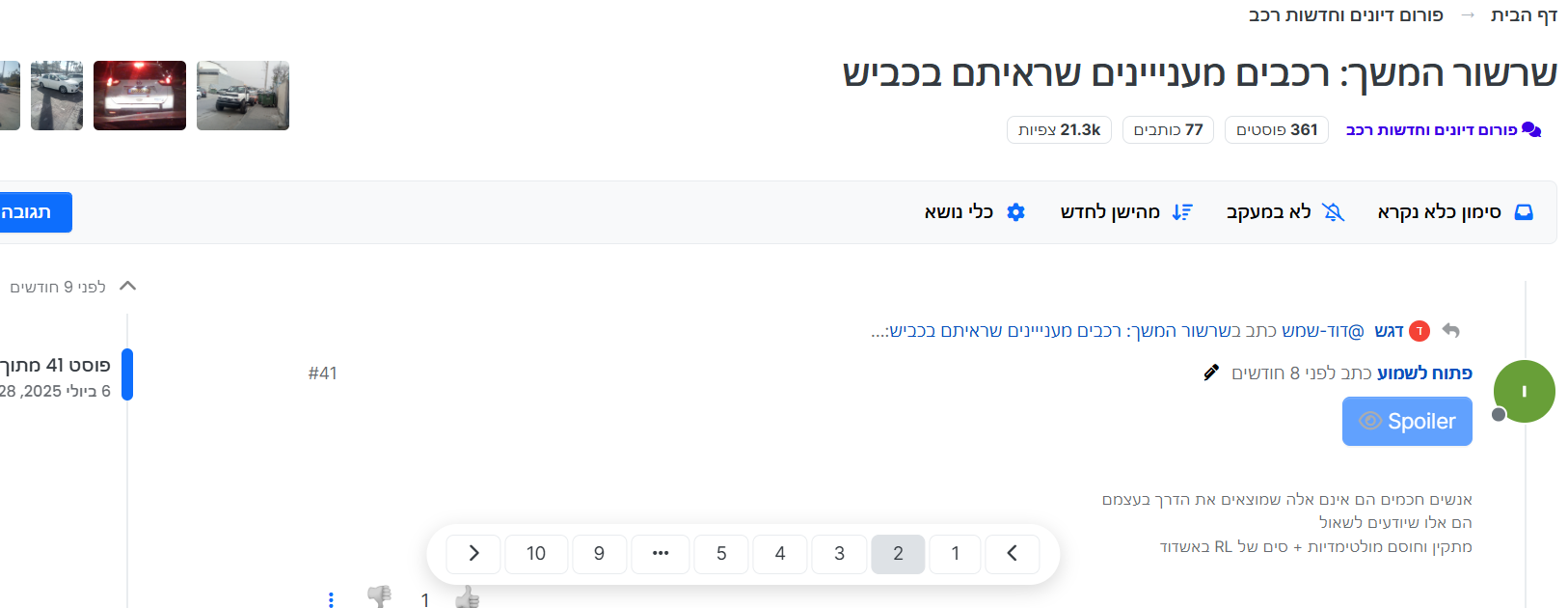
Task: Go to page 3 in pagination
Action: click(839, 554)
